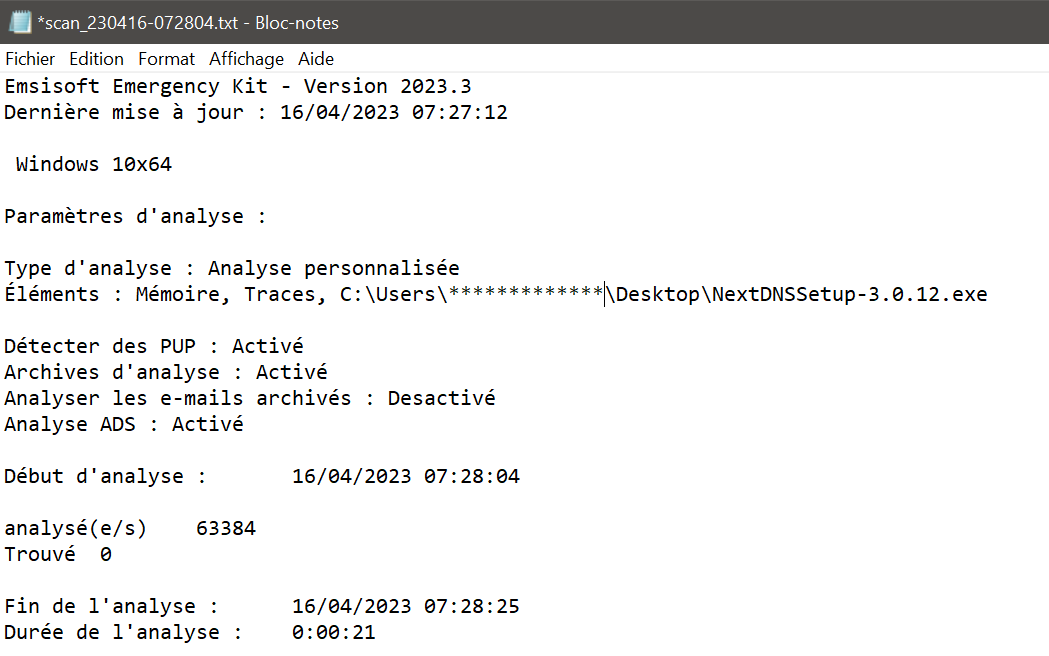Screen dimensions: 1049x656
Task: Open the Affichage menu
Action: coord(246,59)
